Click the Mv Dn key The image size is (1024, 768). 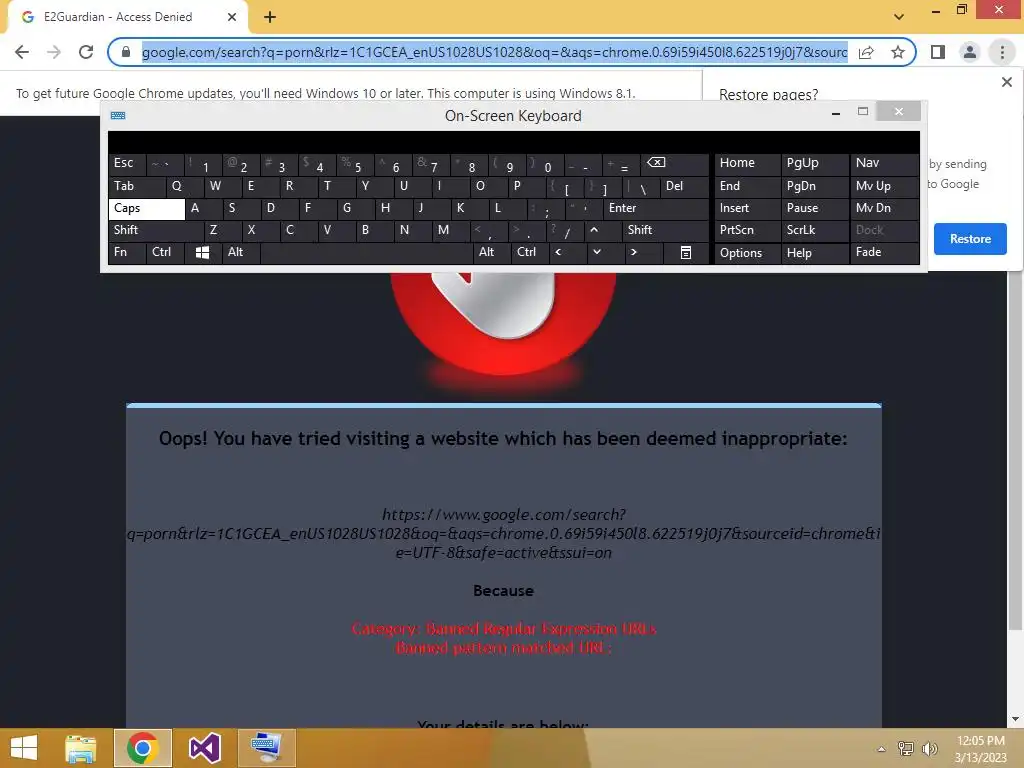[x=884, y=208]
